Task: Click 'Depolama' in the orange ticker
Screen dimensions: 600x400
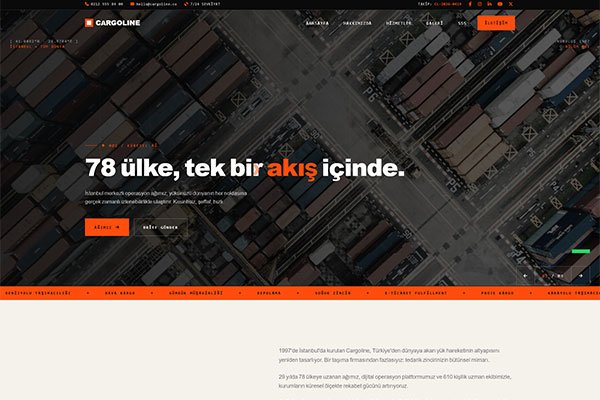Action: pos(269,293)
